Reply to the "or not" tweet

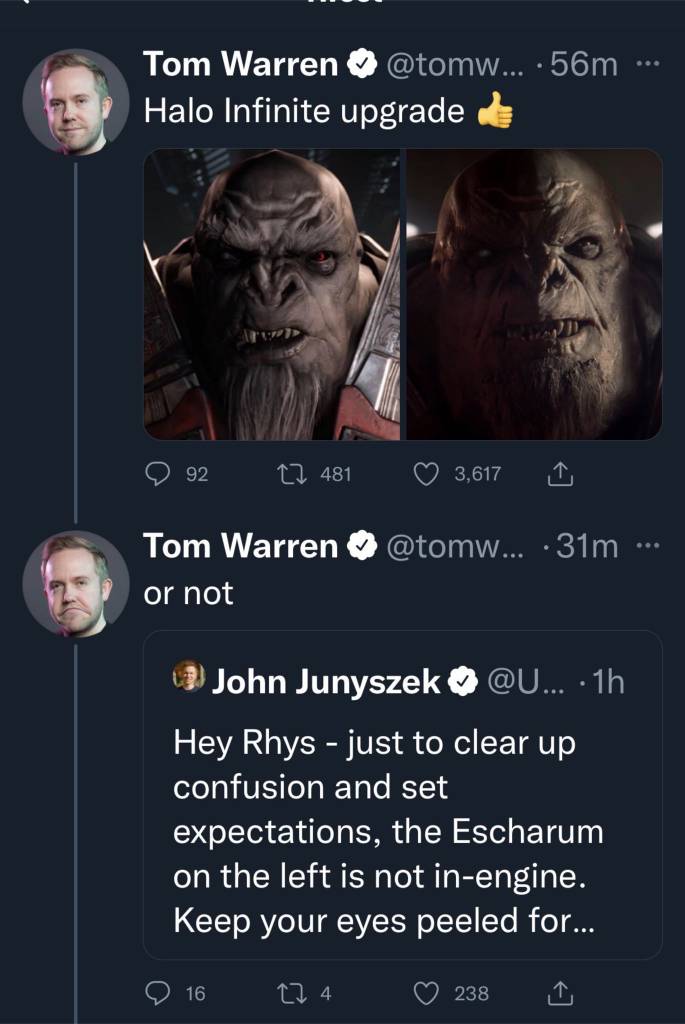click(x=157, y=992)
